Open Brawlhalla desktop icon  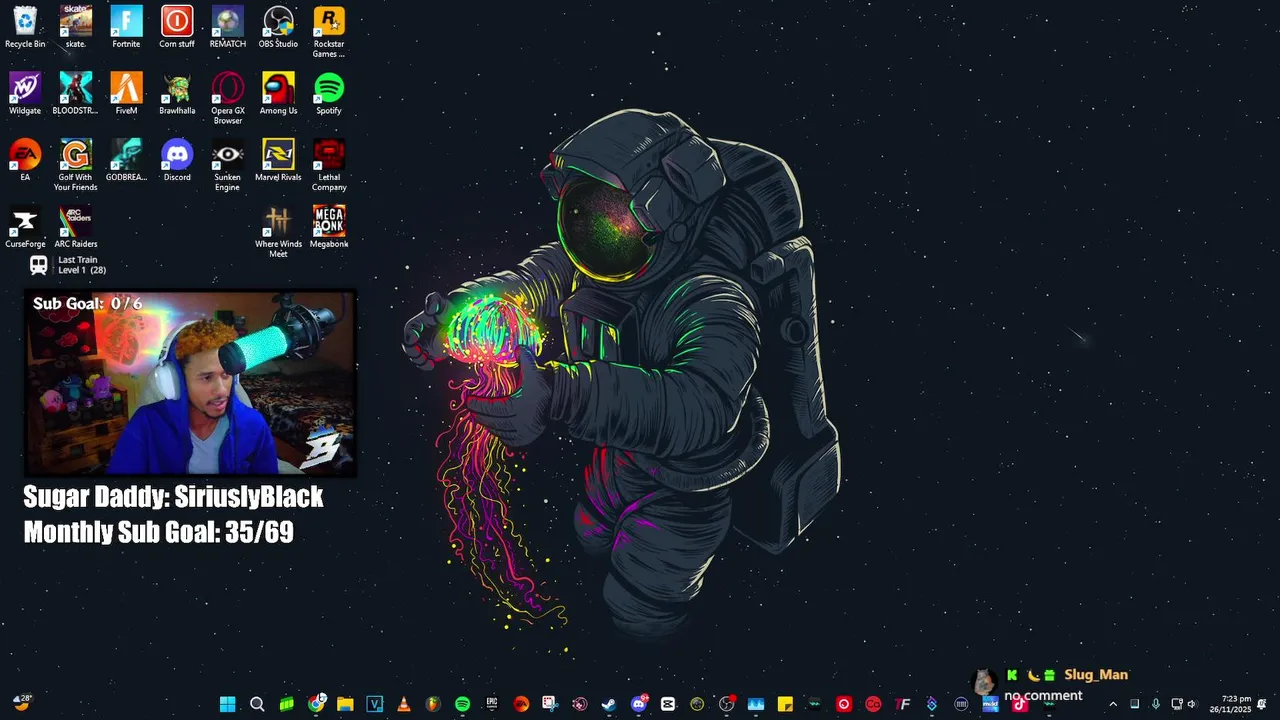[x=177, y=94]
